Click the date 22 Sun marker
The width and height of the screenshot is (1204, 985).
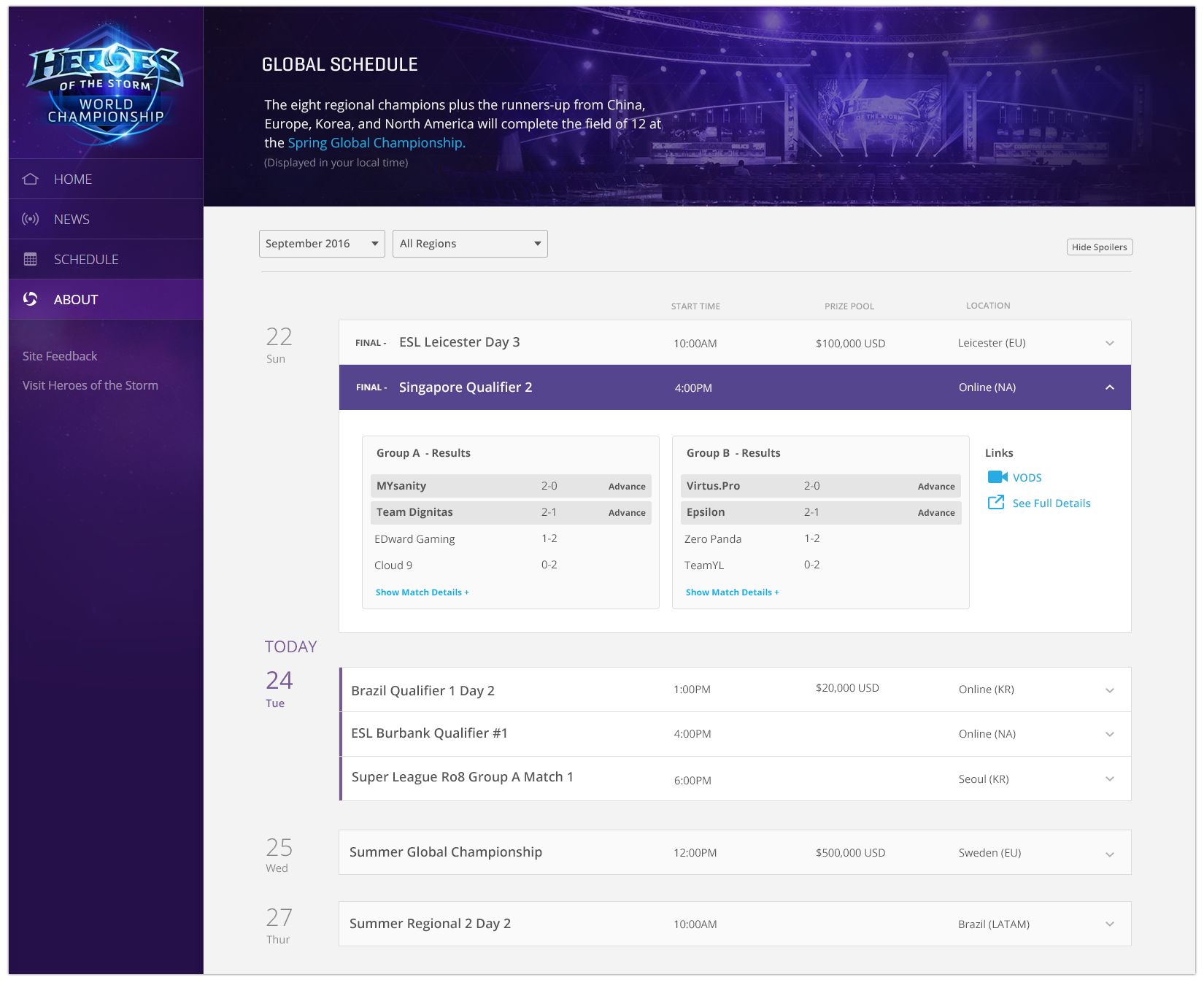(x=279, y=344)
